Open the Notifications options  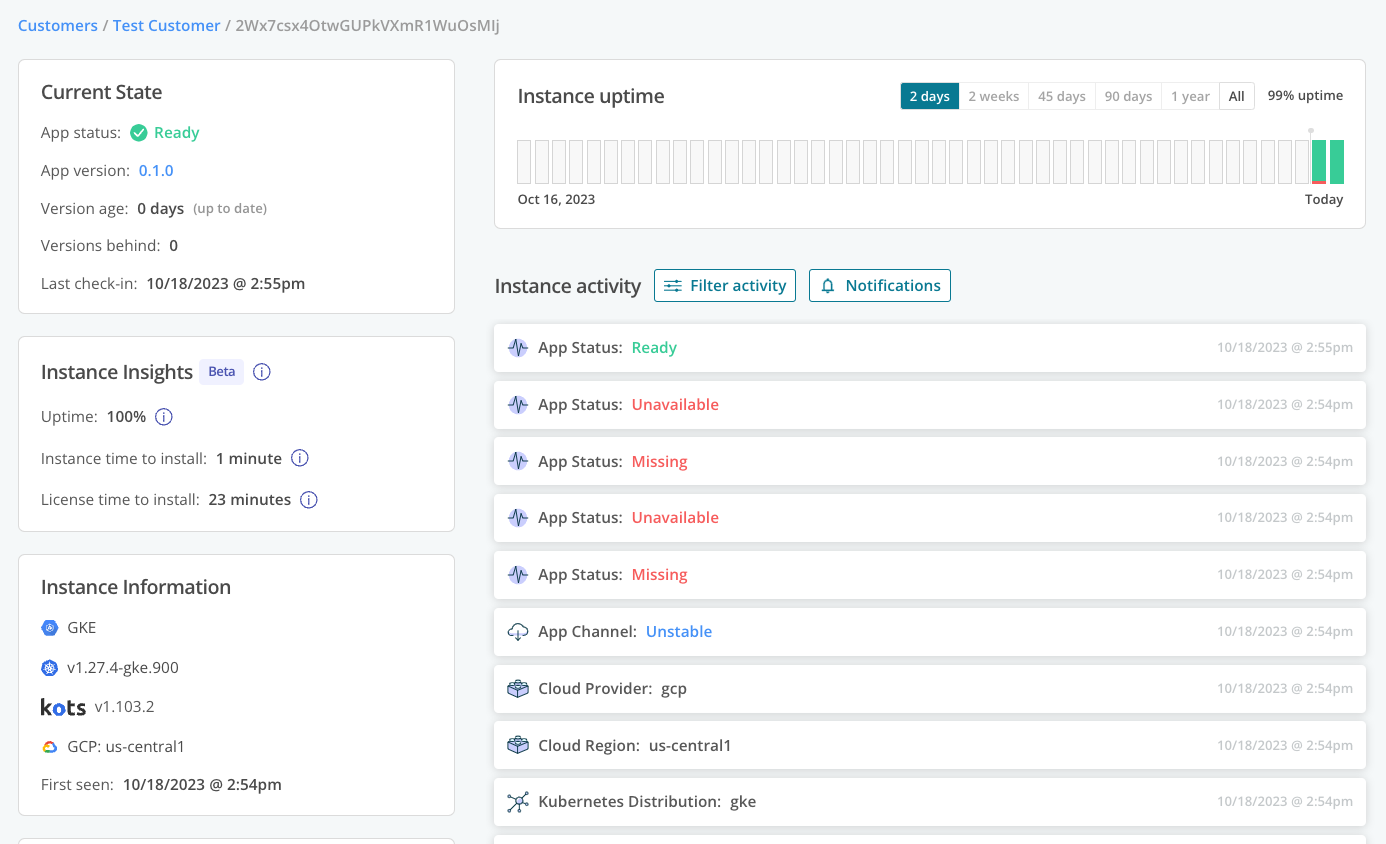(x=879, y=285)
